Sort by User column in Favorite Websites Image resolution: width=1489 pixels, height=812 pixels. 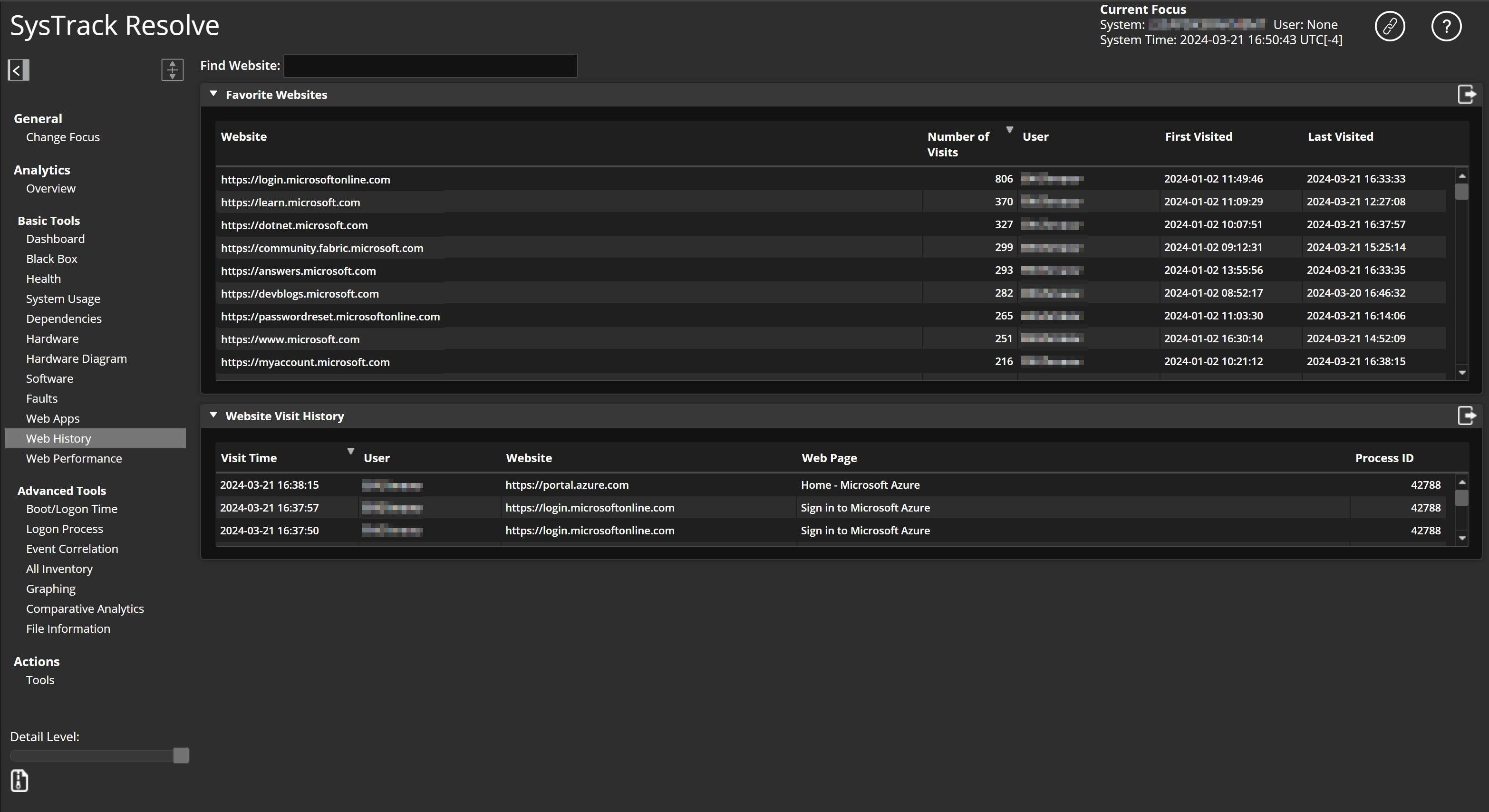click(x=1035, y=136)
